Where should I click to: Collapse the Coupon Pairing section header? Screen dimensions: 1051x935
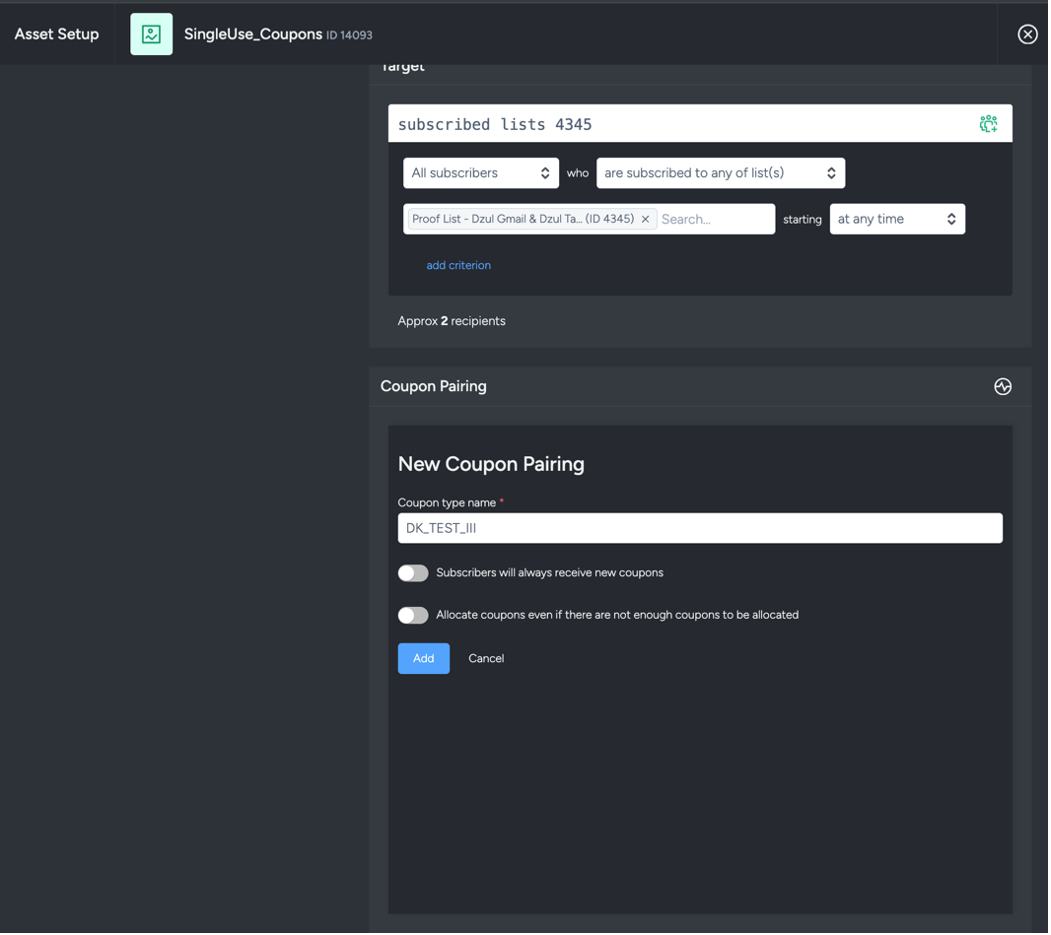click(x=433, y=386)
